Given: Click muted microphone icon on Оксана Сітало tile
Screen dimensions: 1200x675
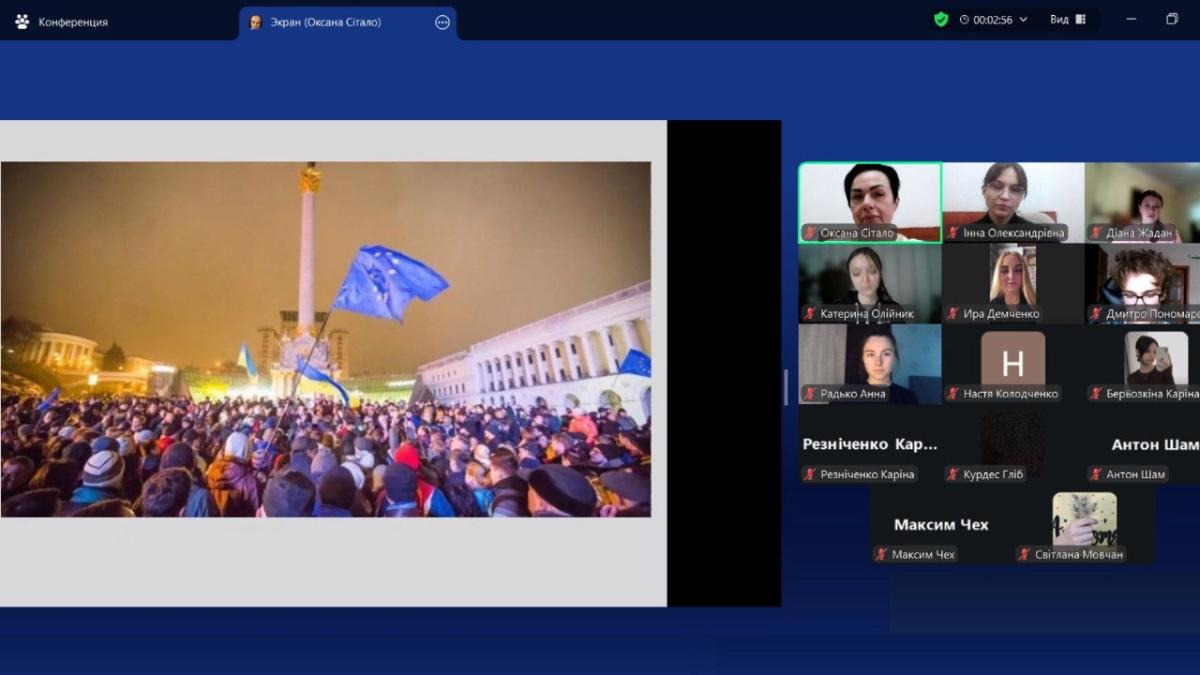Looking at the screenshot, I should (x=810, y=233).
